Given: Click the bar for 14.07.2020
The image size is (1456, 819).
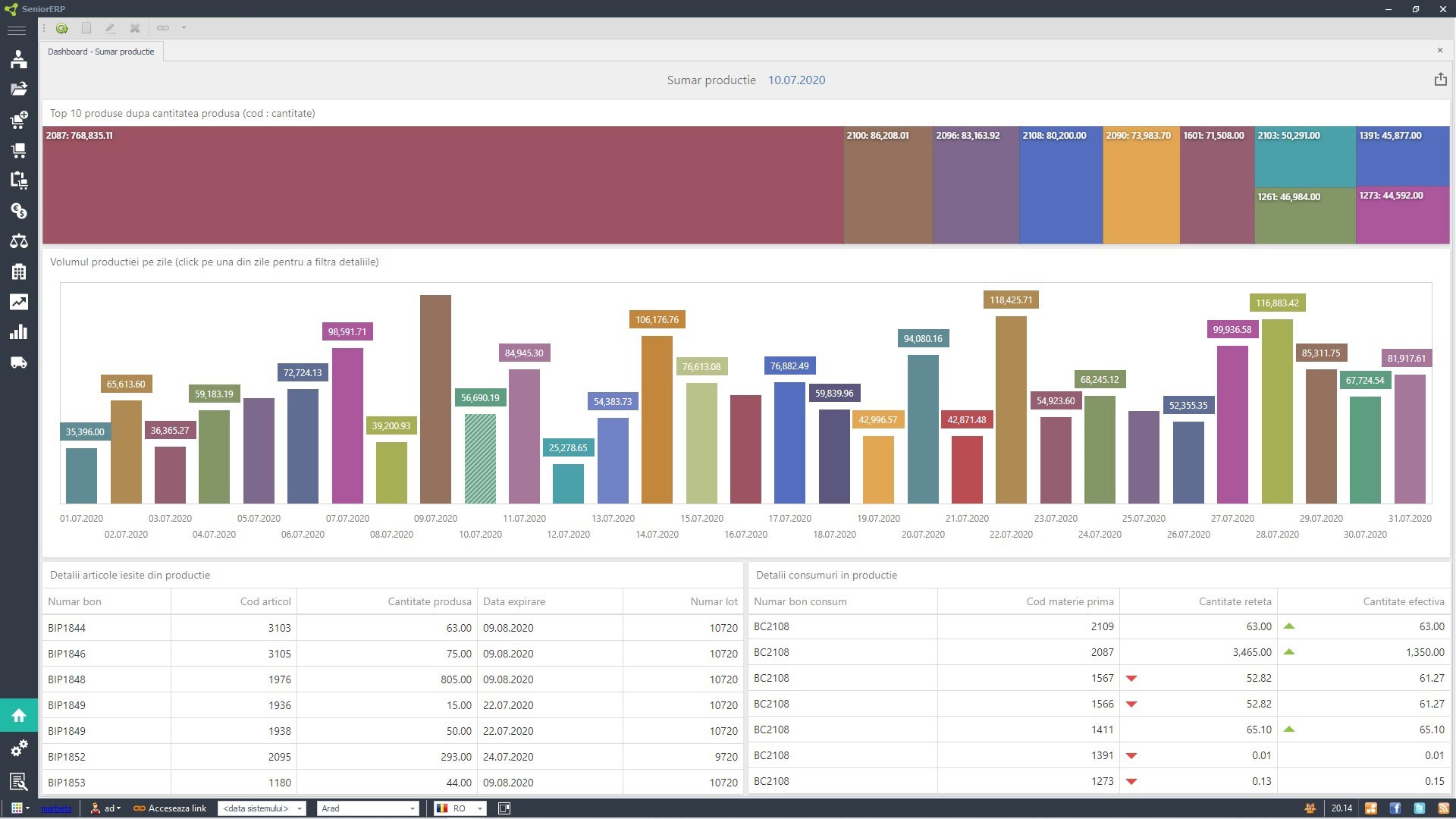Looking at the screenshot, I should (657, 419).
